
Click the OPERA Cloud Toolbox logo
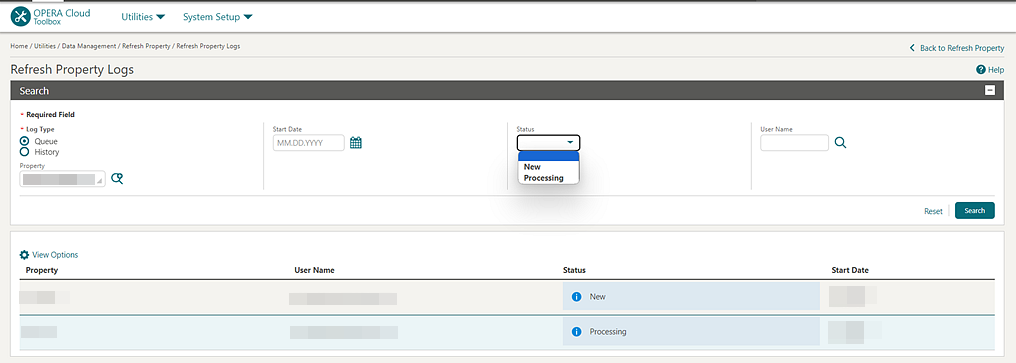pos(51,17)
